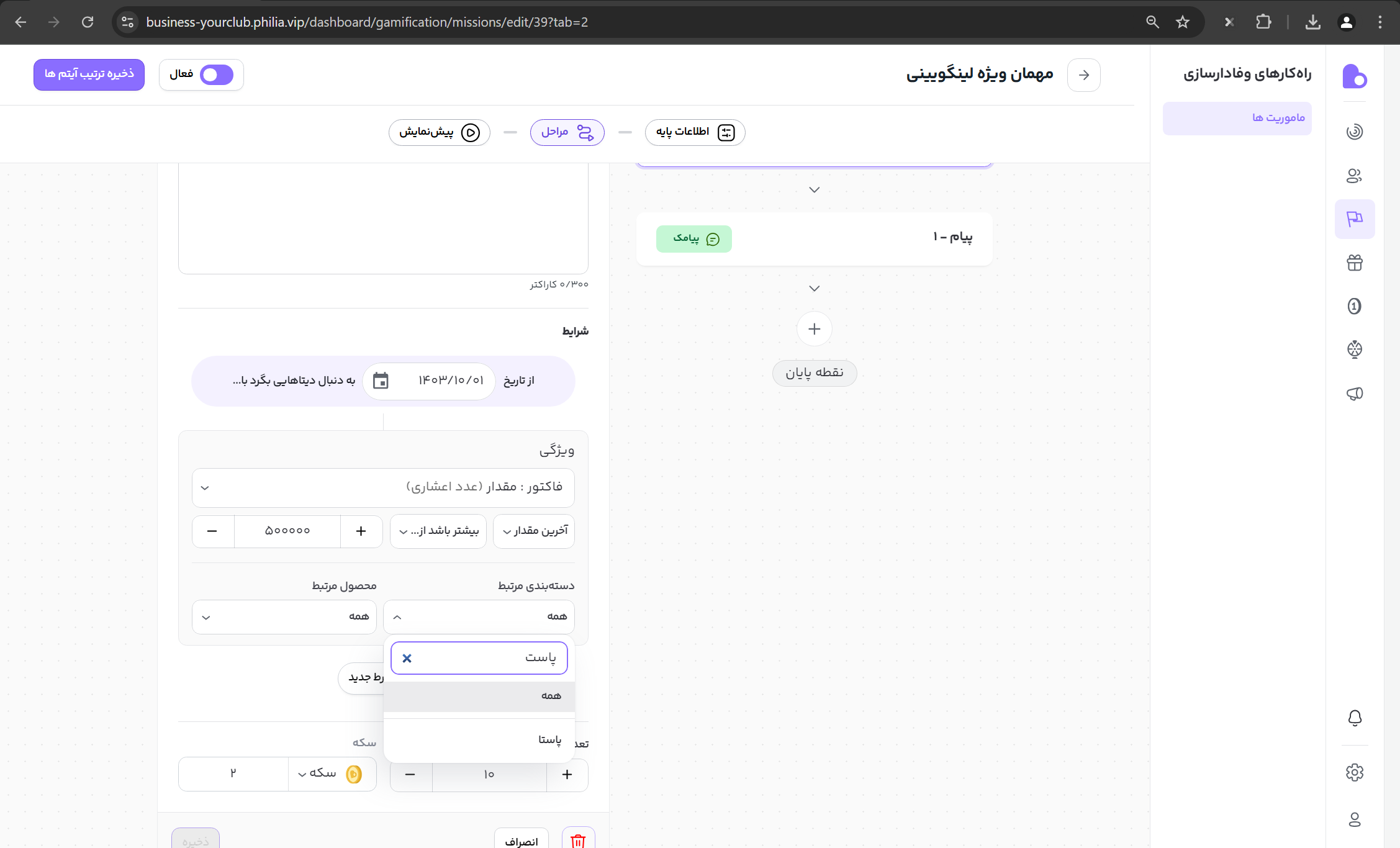1400x848 pixels.
Task: Open the محصول مرتبط product dropdown
Action: [284, 616]
